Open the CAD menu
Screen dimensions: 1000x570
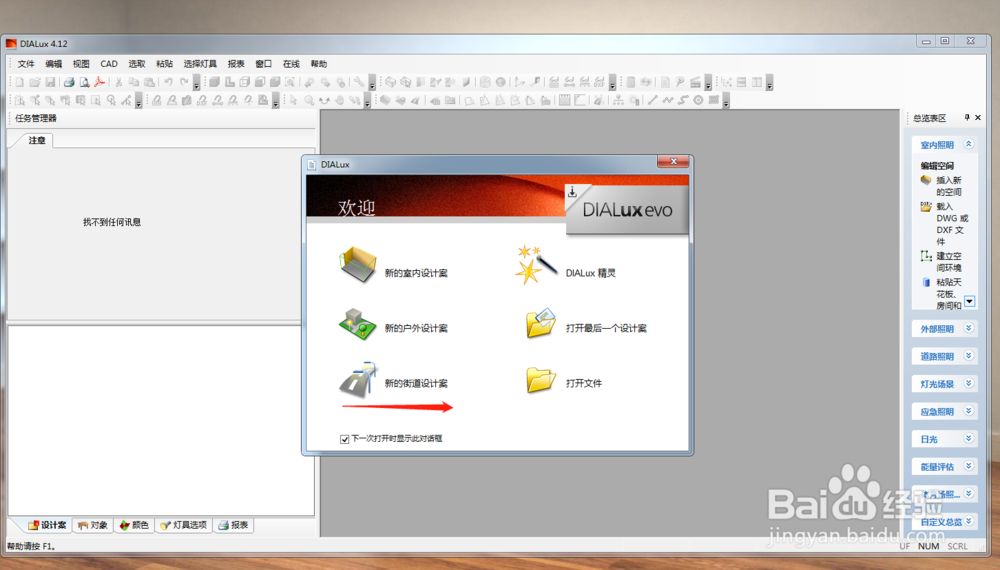109,64
